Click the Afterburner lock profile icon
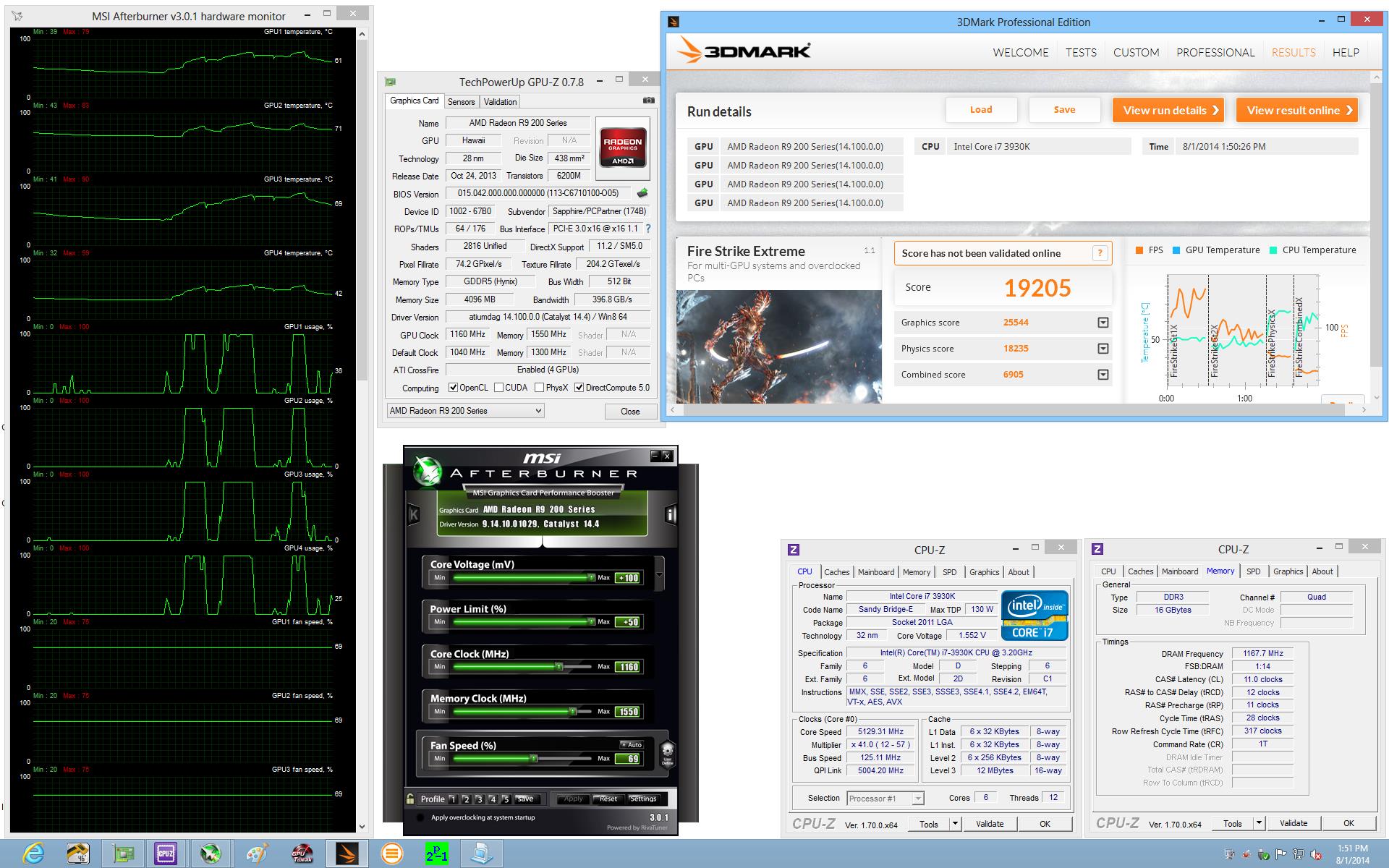 (x=410, y=799)
